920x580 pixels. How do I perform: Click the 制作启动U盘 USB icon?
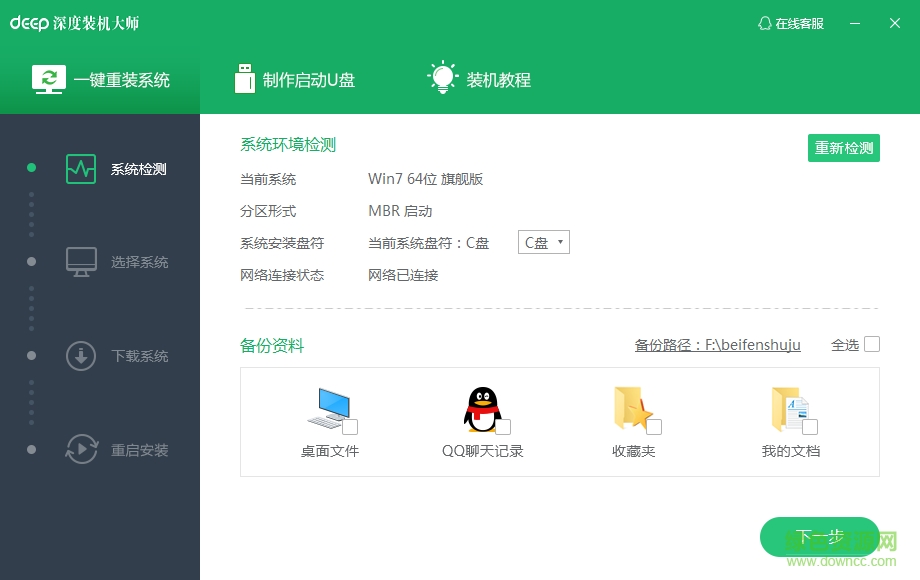click(243, 77)
